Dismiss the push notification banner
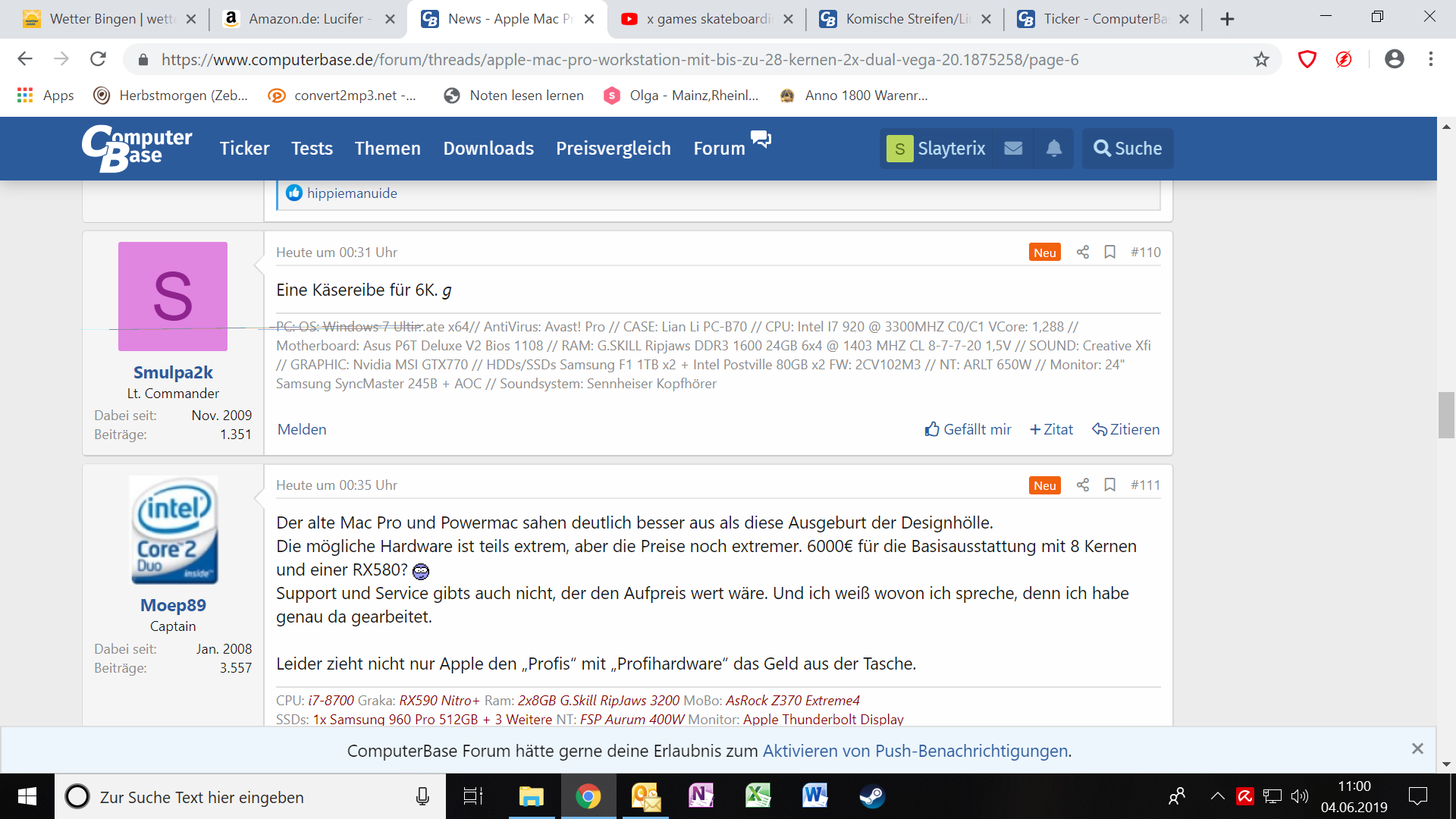Image resolution: width=1456 pixels, height=819 pixels. click(1417, 749)
